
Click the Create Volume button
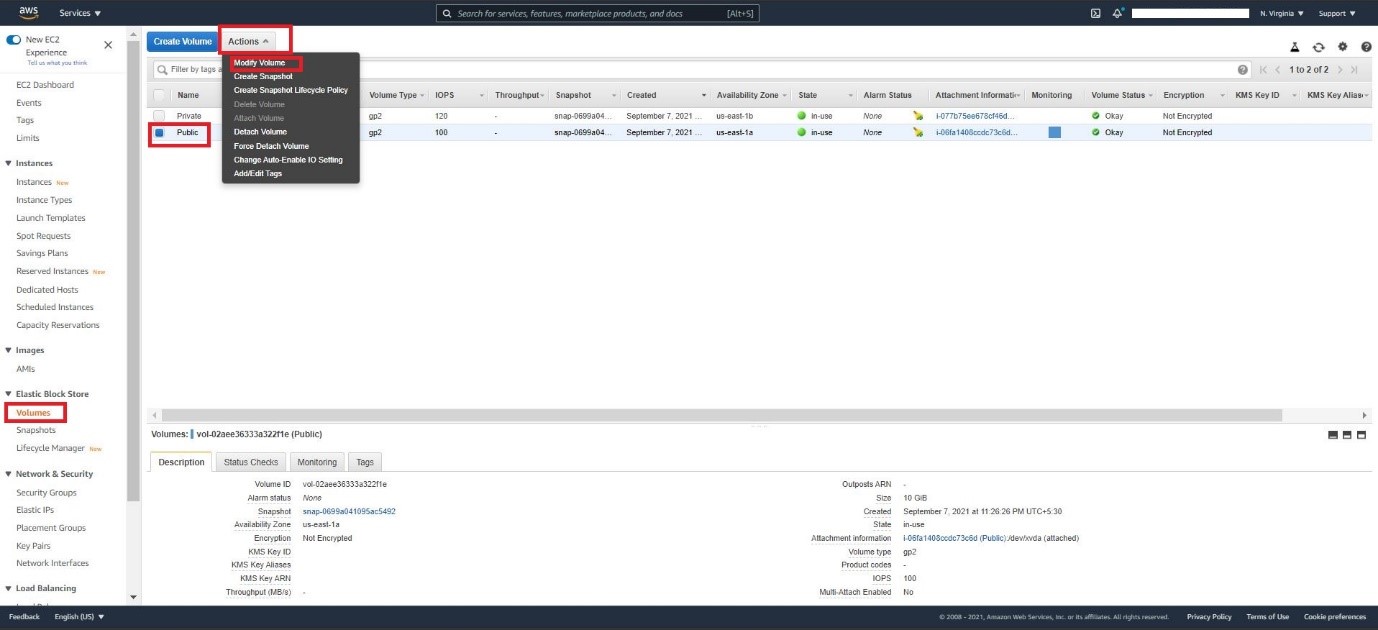(182, 41)
